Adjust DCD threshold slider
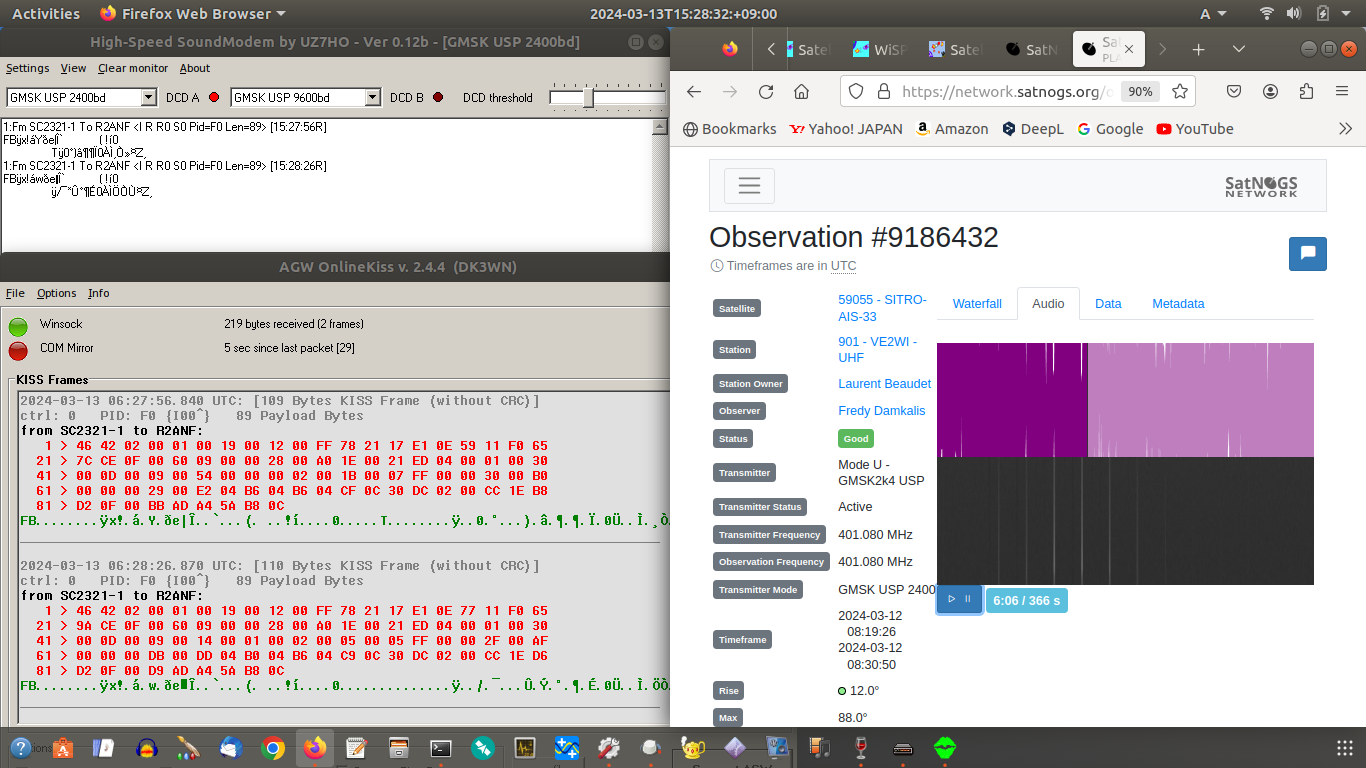Image resolution: width=1366 pixels, height=768 pixels. coord(589,97)
